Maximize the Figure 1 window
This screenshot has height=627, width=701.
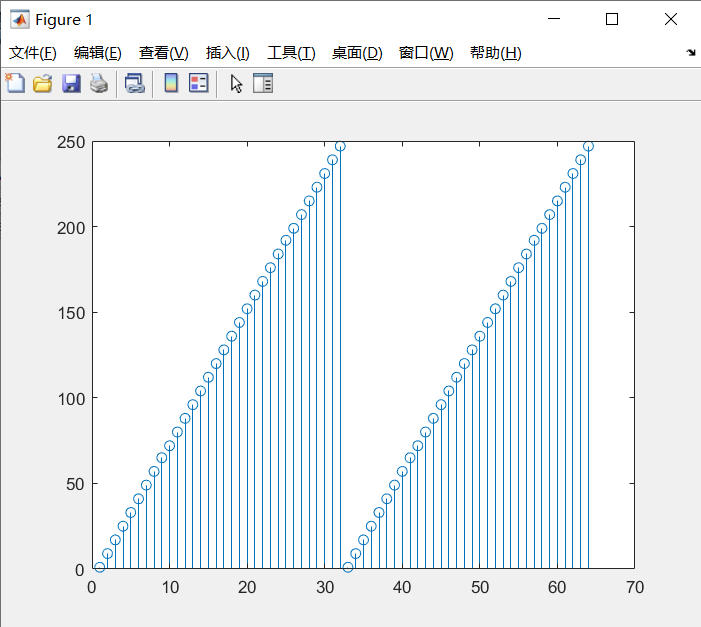coord(612,19)
